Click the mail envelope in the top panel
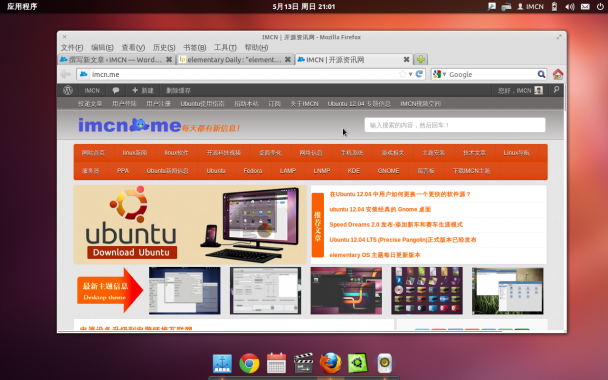 click(x=585, y=7)
